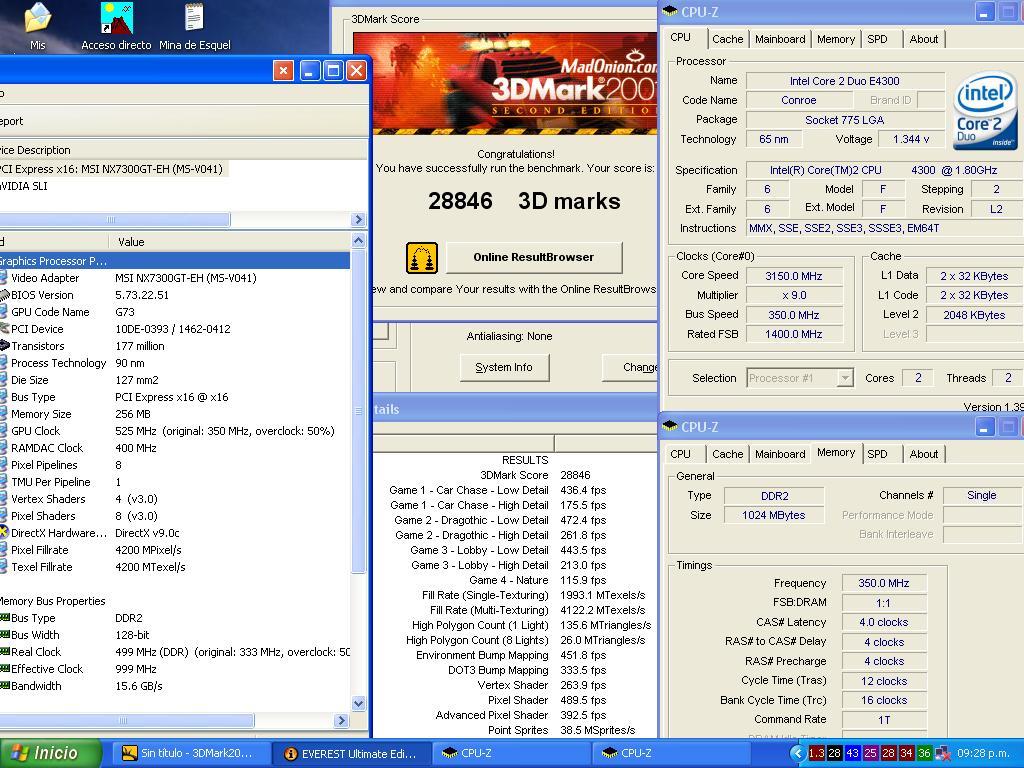This screenshot has height=768, width=1024.
Task: Click the Size 1024 MBytes field
Action: pyautogui.click(x=773, y=515)
